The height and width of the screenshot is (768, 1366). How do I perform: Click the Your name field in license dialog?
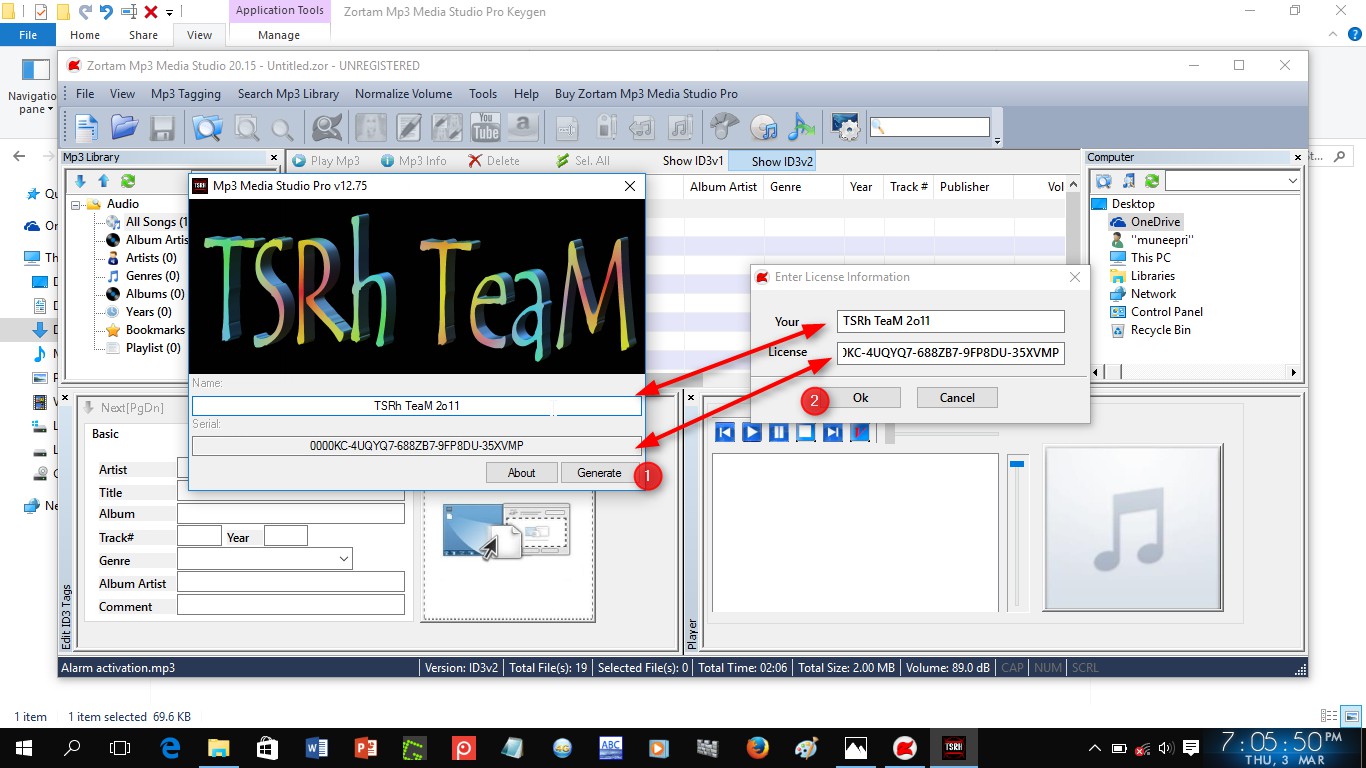click(x=951, y=322)
